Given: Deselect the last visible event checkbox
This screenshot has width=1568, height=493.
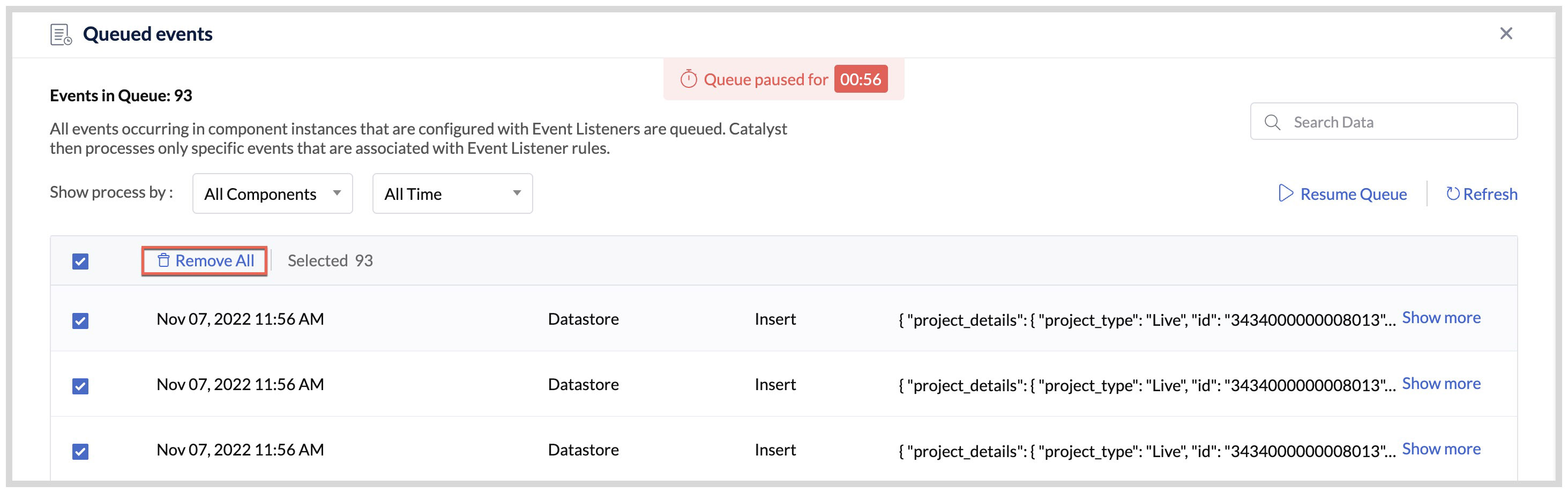Looking at the screenshot, I should coord(80,451).
